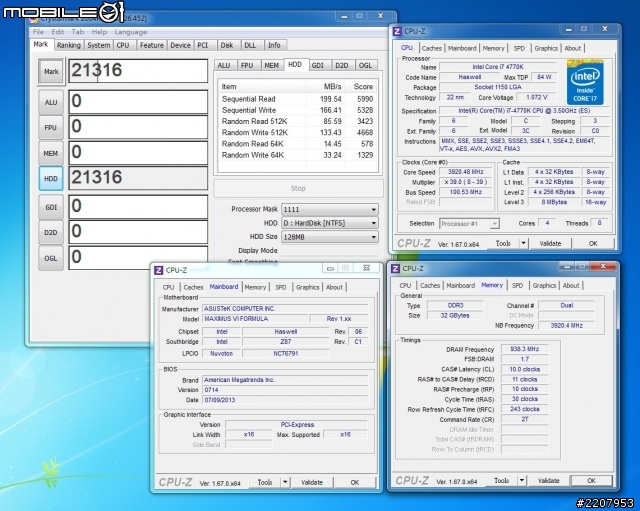Open the Tab menu in CrystalMark
Screen dimensions: 640x511
click(78, 32)
